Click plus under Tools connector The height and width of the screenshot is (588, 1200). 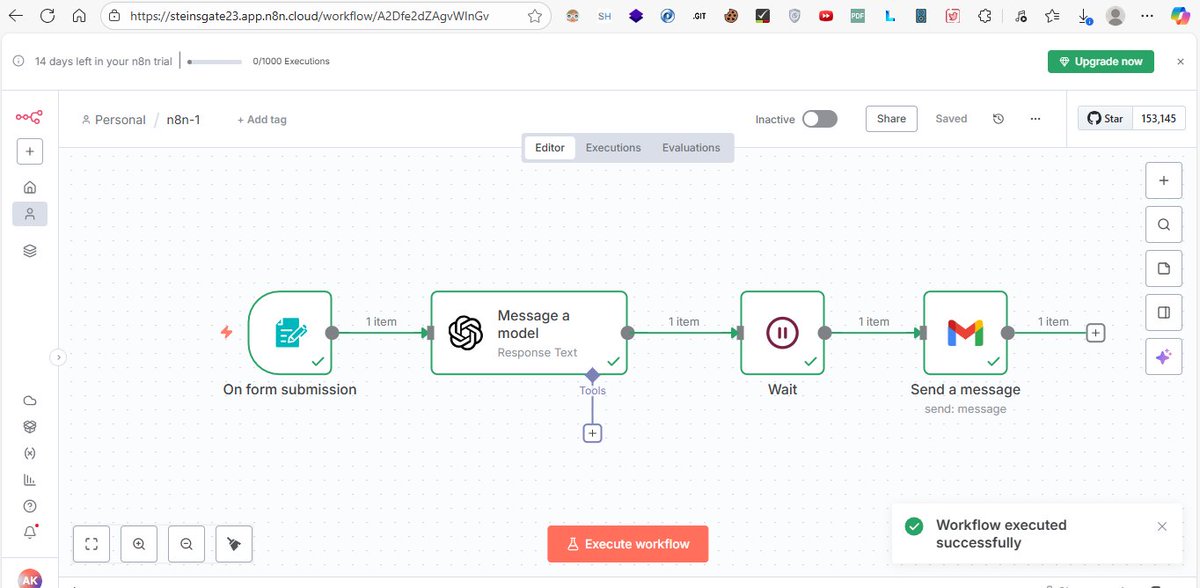click(x=592, y=433)
